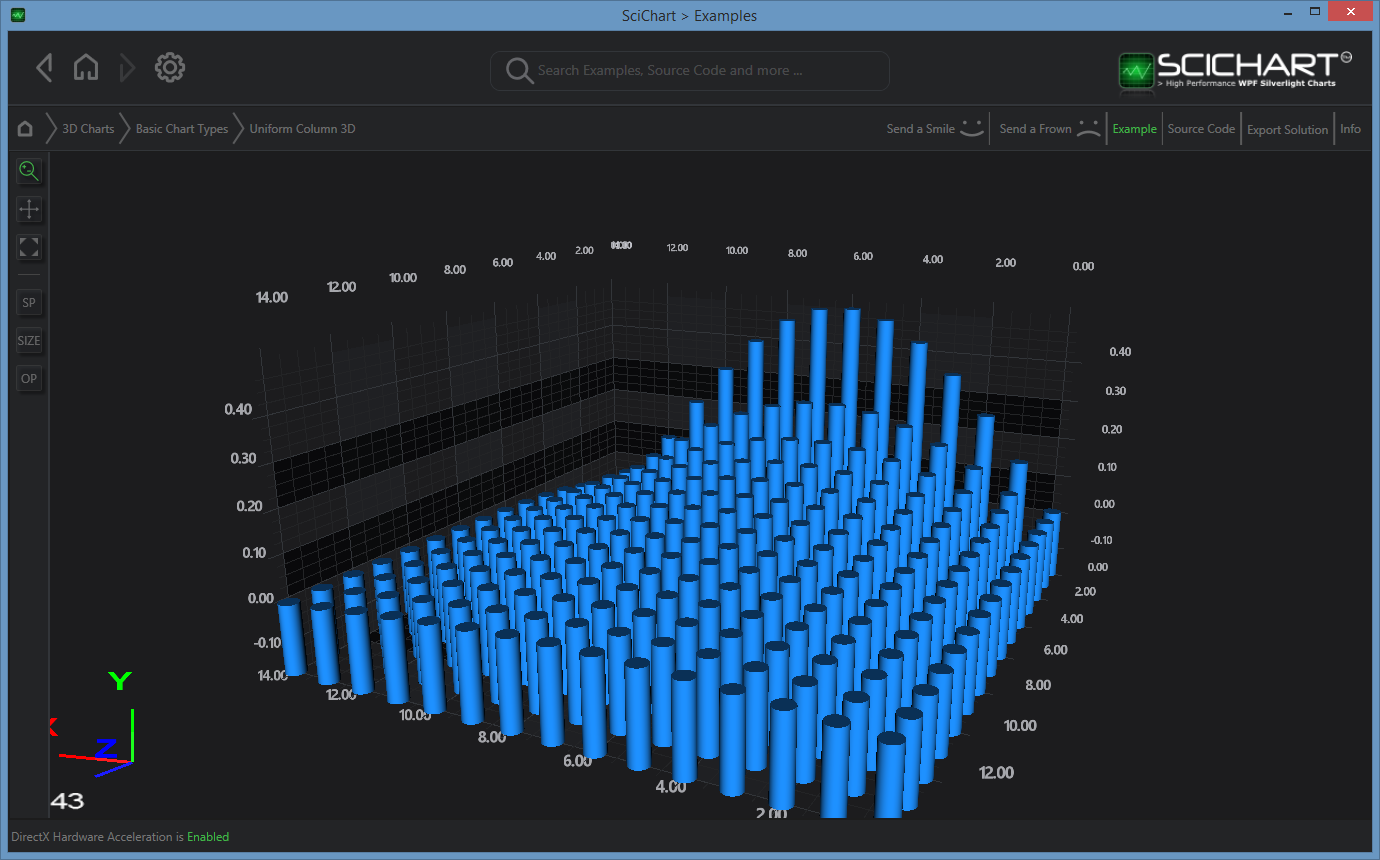The width and height of the screenshot is (1380, 860).
Task: Open the Uniform Column 3D breadcrumb
Action: (302, 129)
